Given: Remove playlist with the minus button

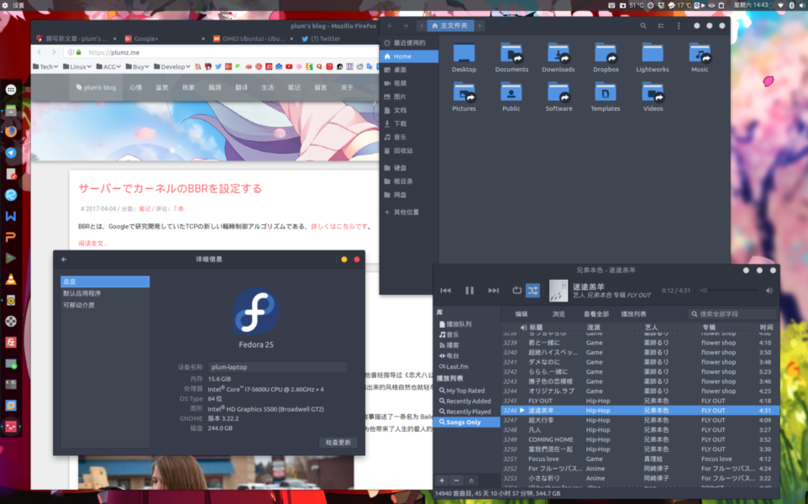Looking at the screenshot, I should (456, 480).
